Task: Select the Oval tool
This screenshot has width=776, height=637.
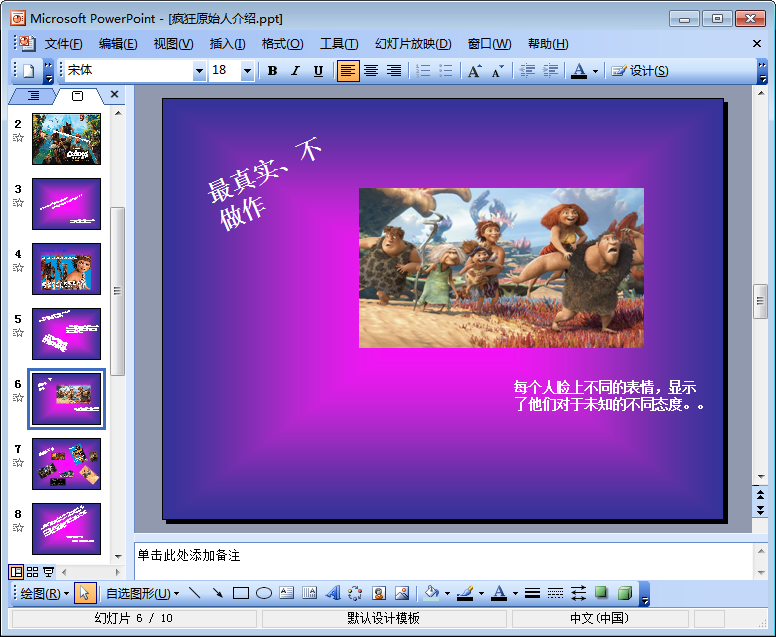Action: (x=264, y=593)
